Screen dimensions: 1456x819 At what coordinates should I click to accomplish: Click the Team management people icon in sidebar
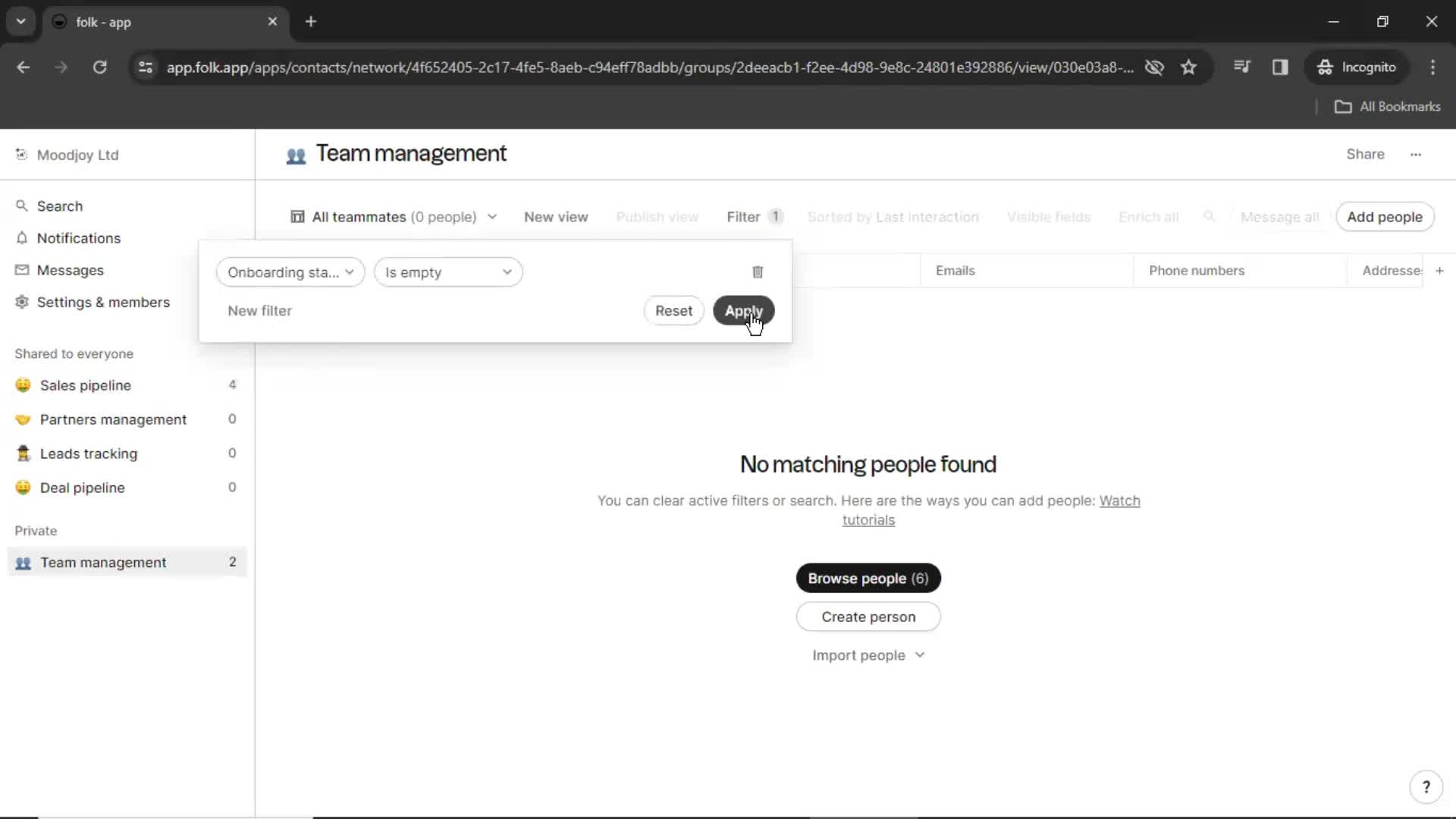point(23,563)
